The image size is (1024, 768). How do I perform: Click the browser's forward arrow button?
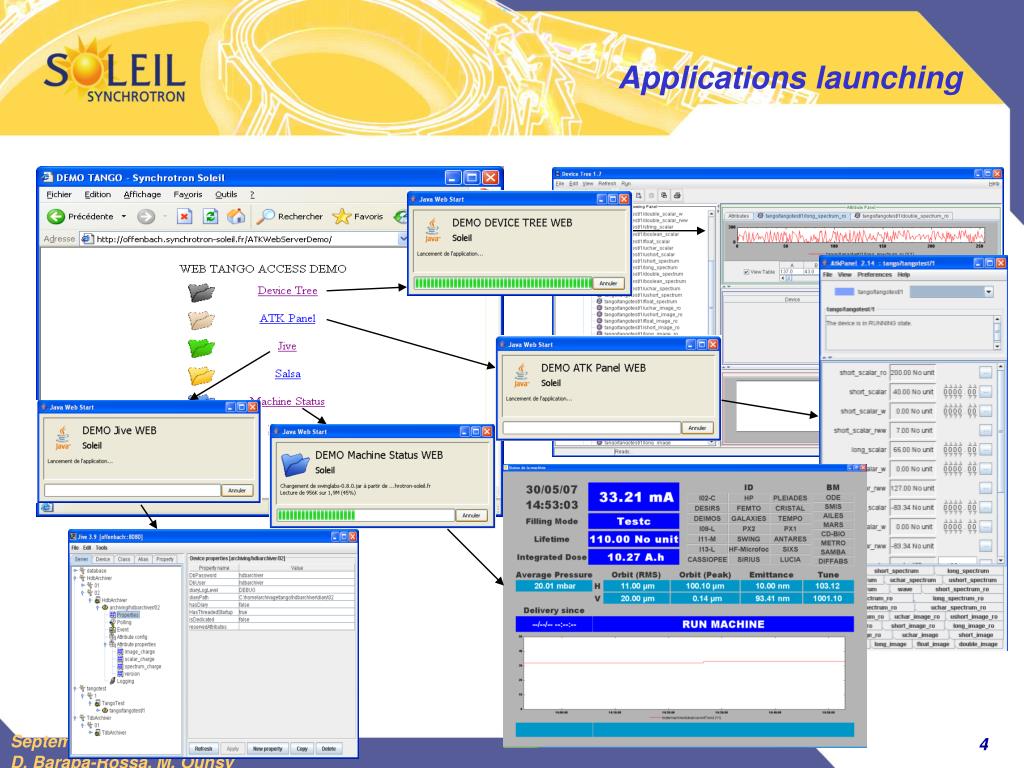[146, 216]
